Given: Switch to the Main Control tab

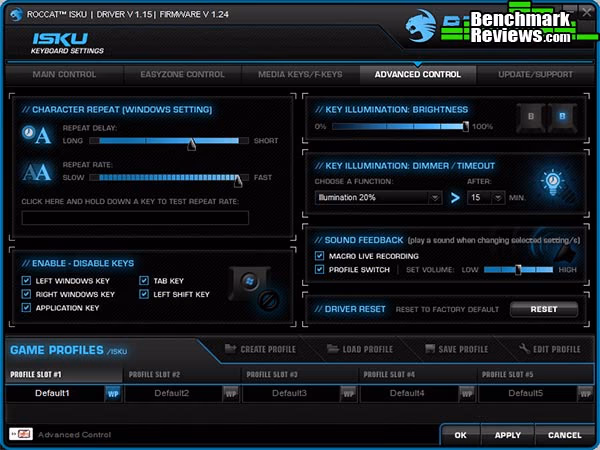Looking at the screenshot, I should tap(64, 74).
